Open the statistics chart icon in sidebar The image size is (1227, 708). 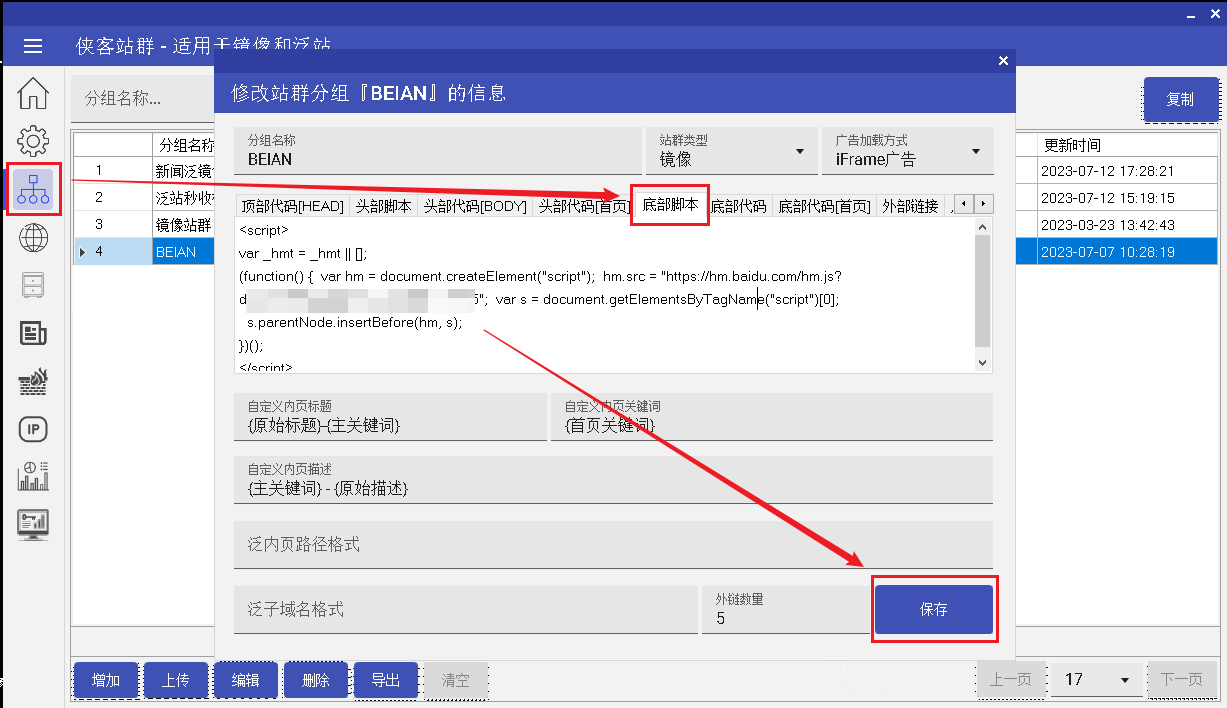(33, 476)
